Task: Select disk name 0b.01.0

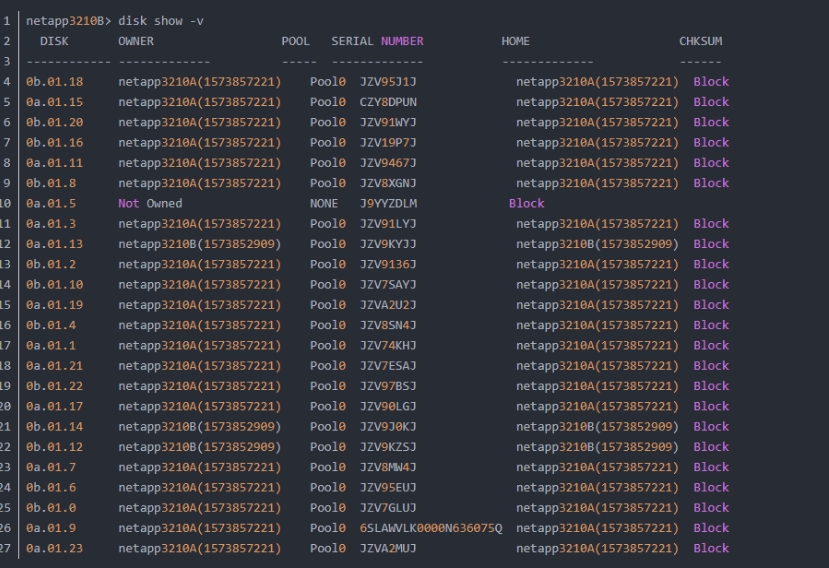Action: click(51, 508)
